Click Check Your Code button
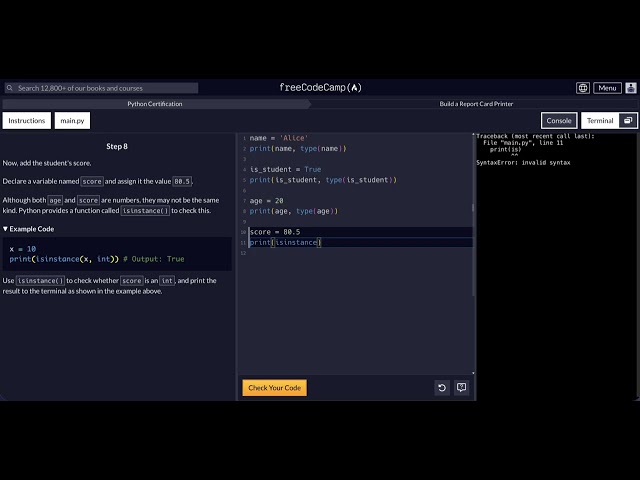 click(274, 388)
